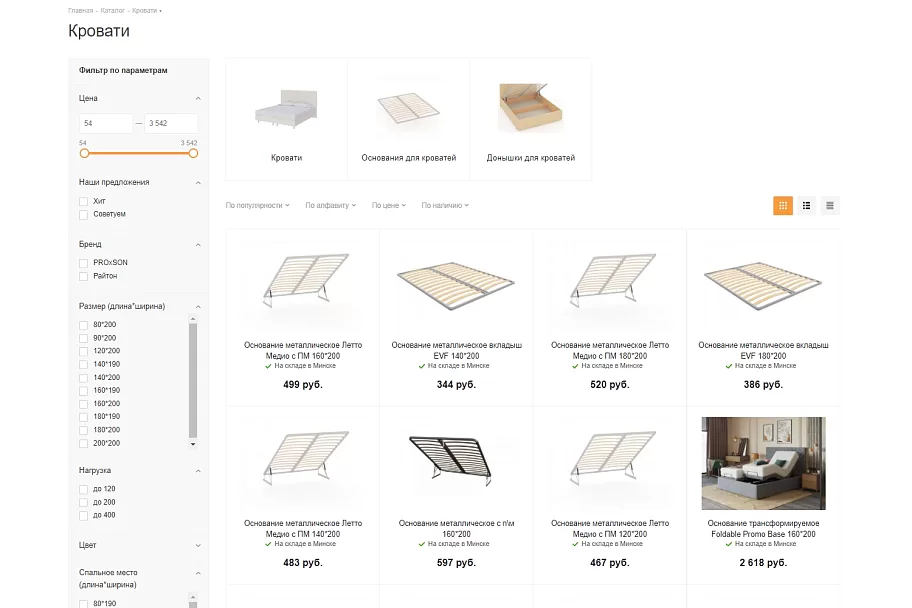
Task: Sort by По алфавиту
Action: 330,205
